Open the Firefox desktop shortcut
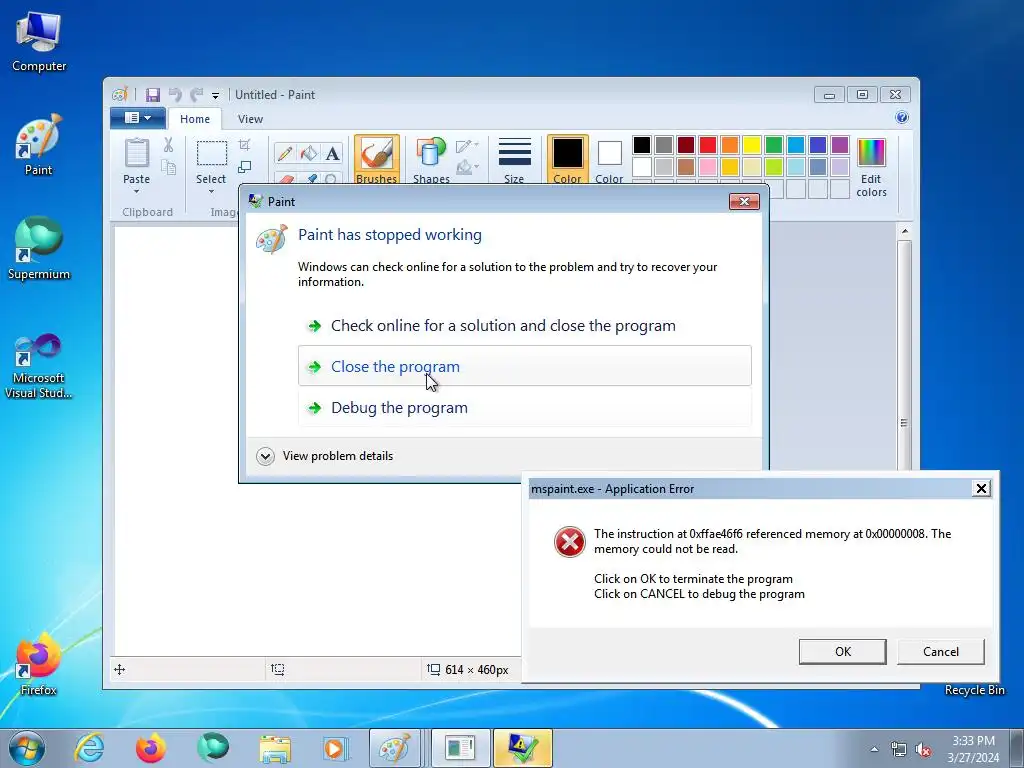This screenshot has height=768, width=1024. (39, 665)
